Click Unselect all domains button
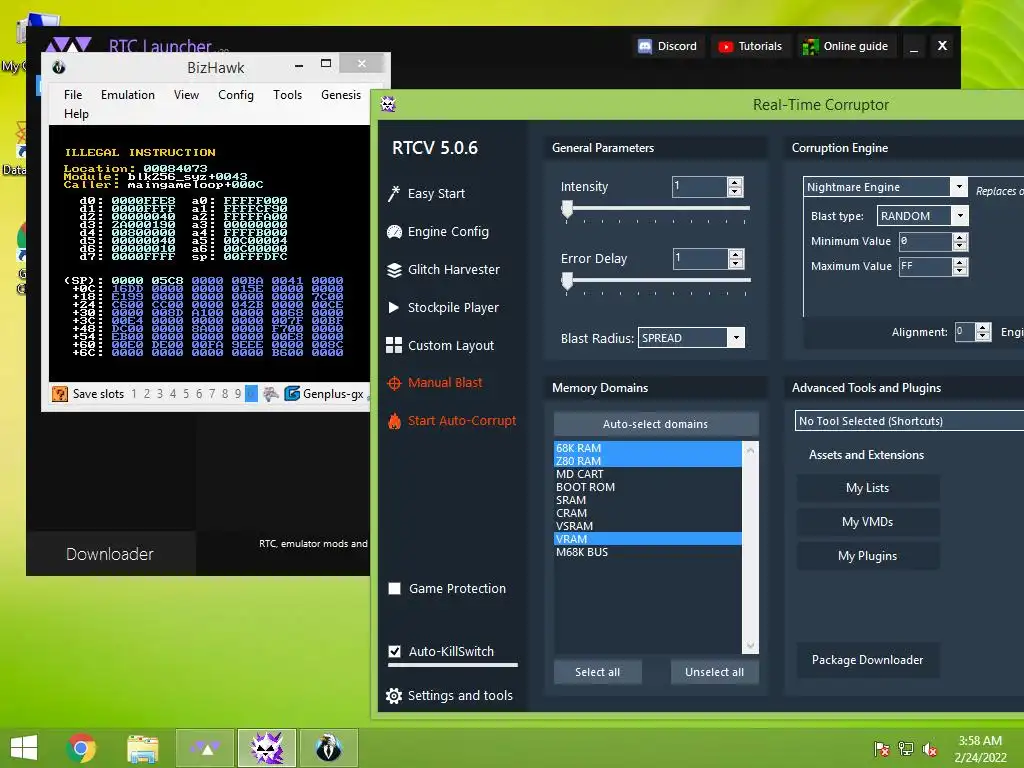1024x768 pixels. [714, 672]
